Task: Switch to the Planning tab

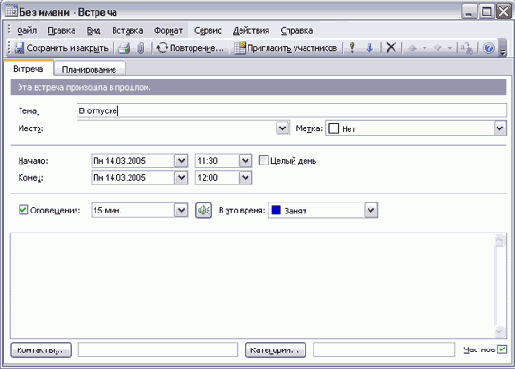Action: tap(89, 69)
